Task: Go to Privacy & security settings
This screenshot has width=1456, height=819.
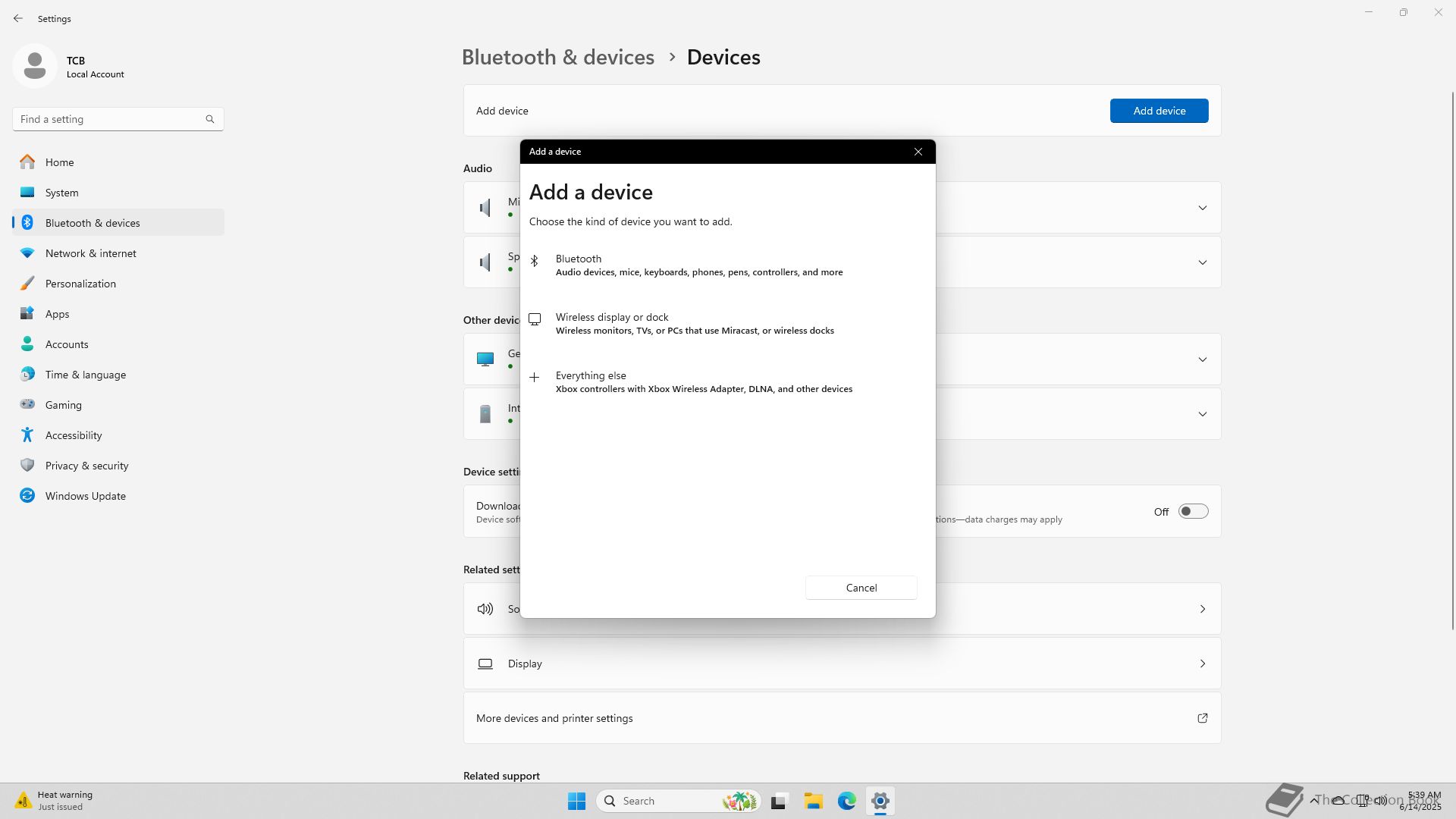Action: 86,466
